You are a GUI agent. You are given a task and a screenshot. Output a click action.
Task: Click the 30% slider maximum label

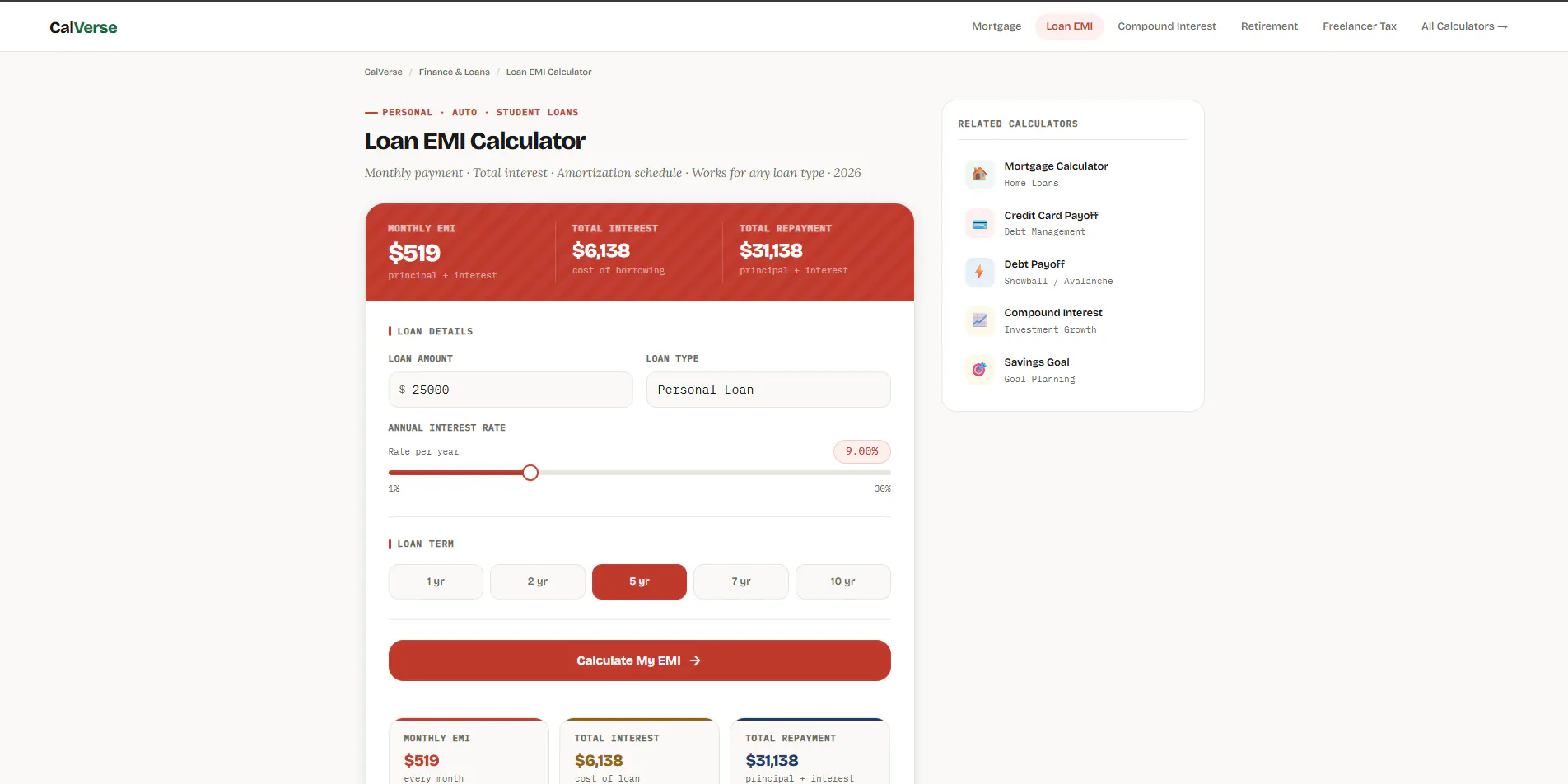tap(883, 489)
